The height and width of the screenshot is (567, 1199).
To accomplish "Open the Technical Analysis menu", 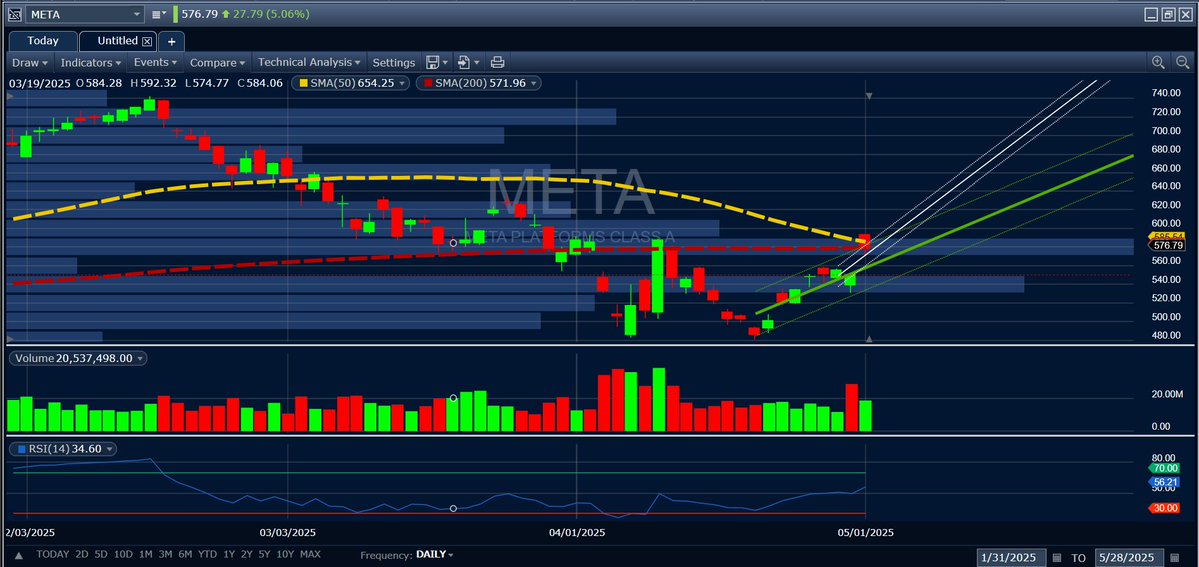I will pyautogui.click(x=309, y=63).
